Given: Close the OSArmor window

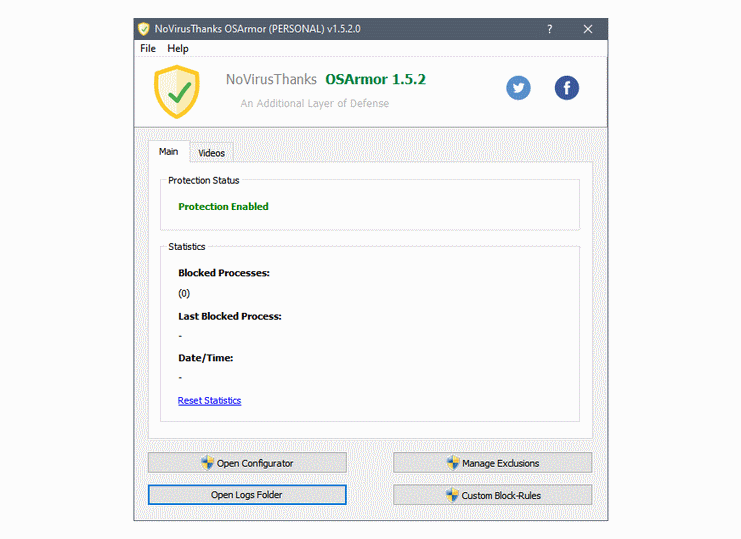Looking at the screenshot, I should [x=588, y=29].
